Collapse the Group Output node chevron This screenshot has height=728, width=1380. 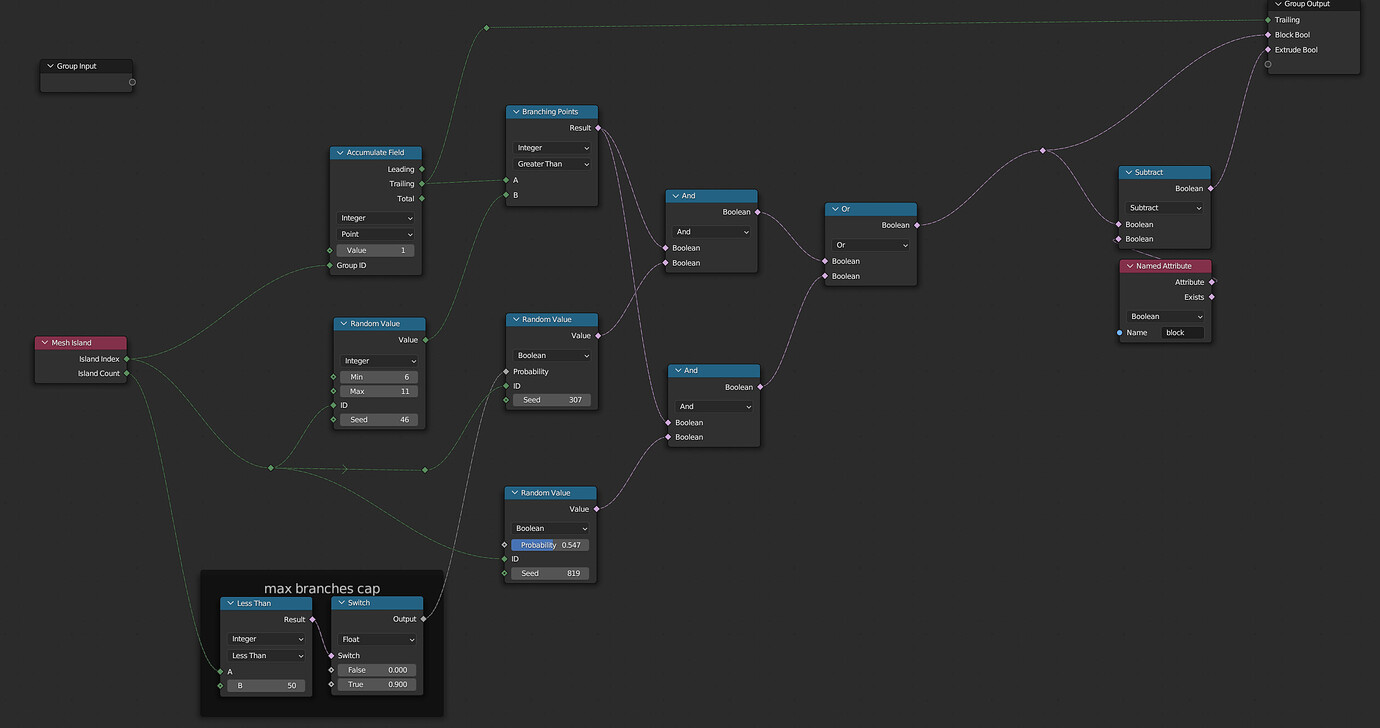[1278, 4]
